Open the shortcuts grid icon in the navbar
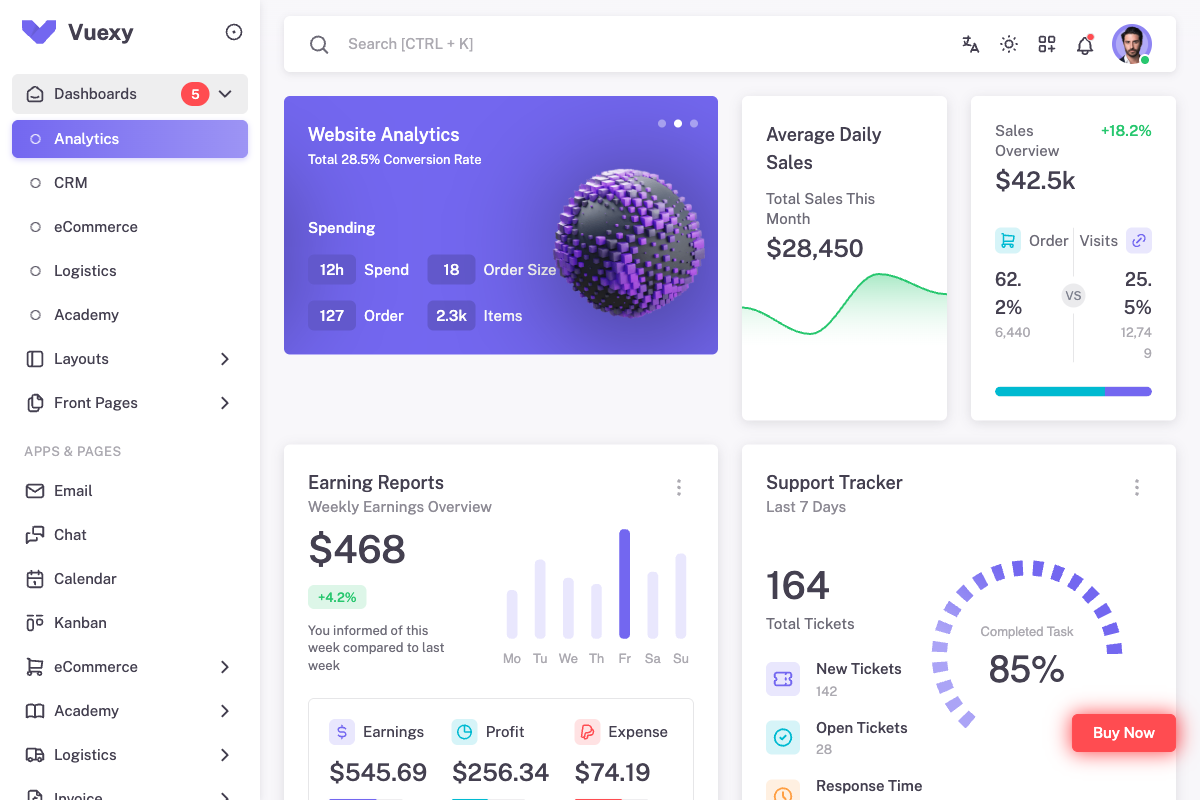Viewport: 1200px width, 800px height. coord(1046,44)
